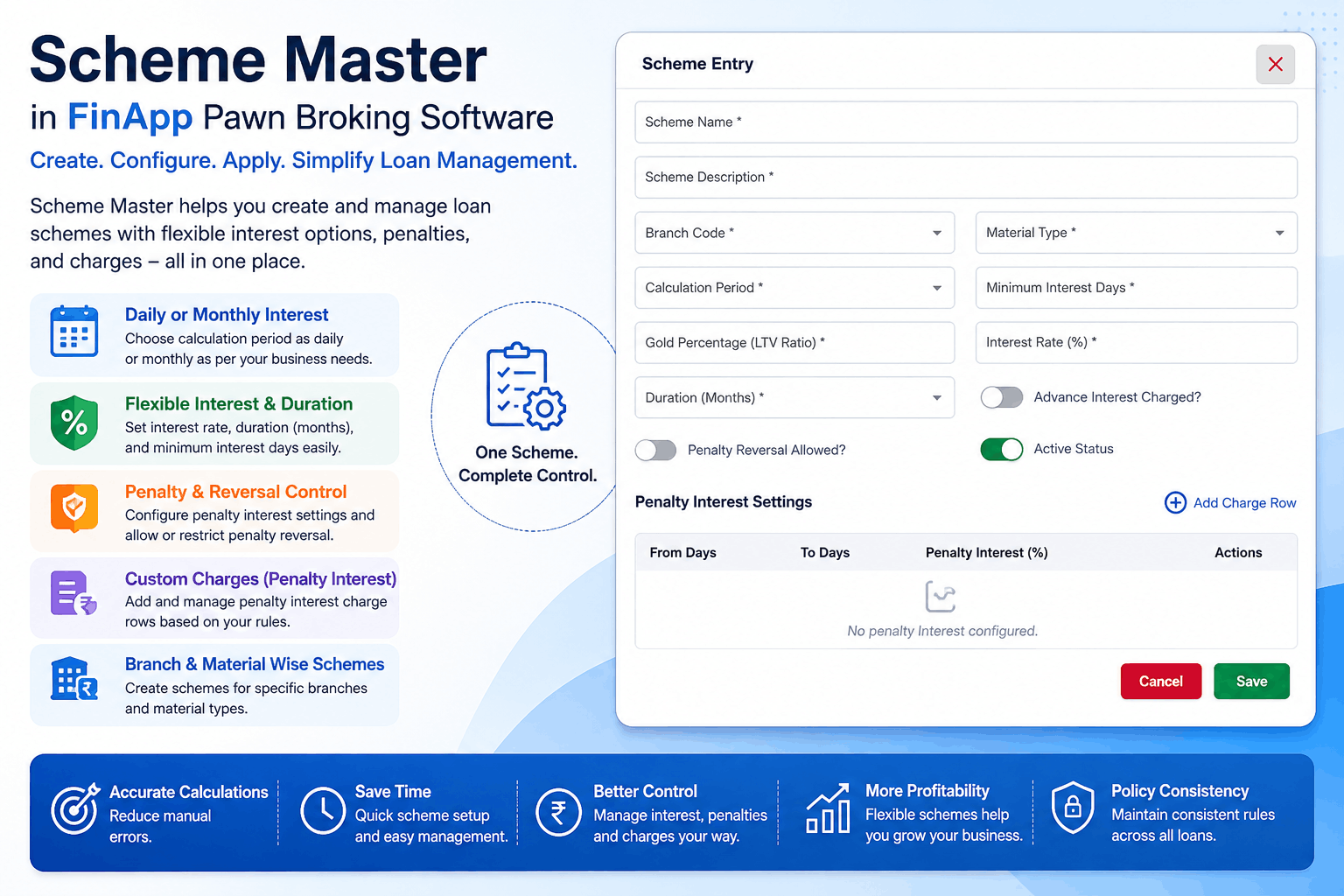The width and height of the screenshot is (1344, 896).
Task: Click the From Days column header
Action: [x=682, y=553]
